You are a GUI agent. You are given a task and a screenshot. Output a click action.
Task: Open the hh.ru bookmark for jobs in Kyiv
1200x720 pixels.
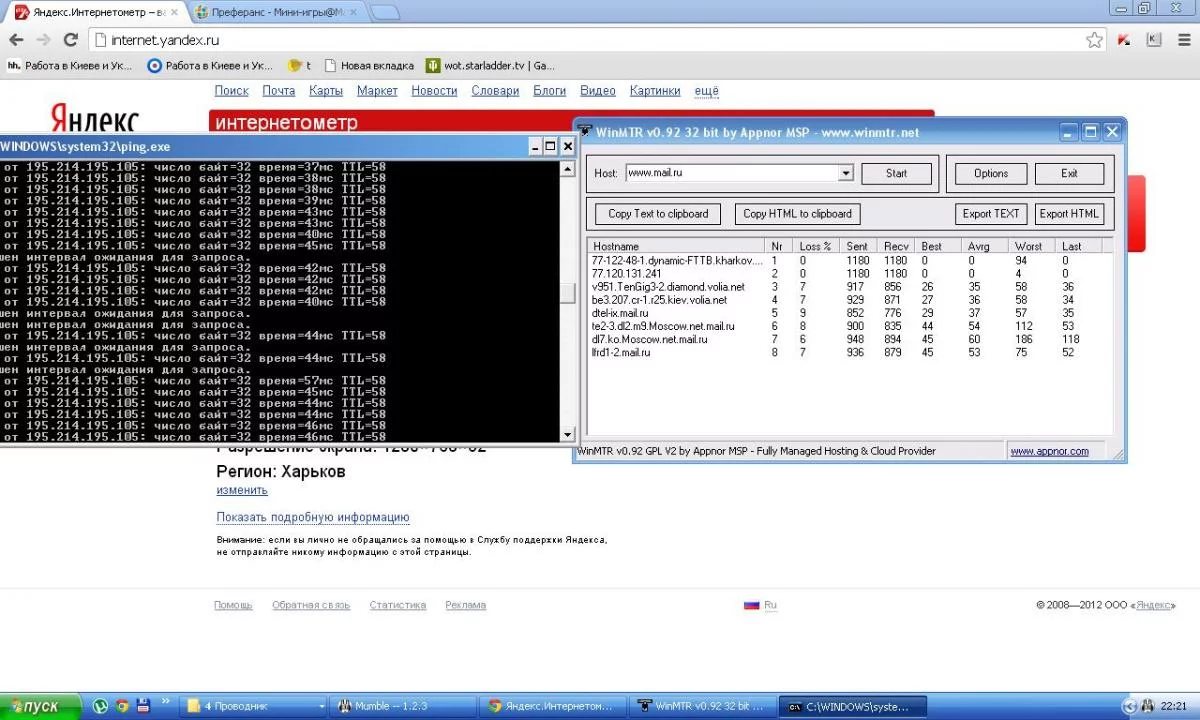click(x=70, y=66)
